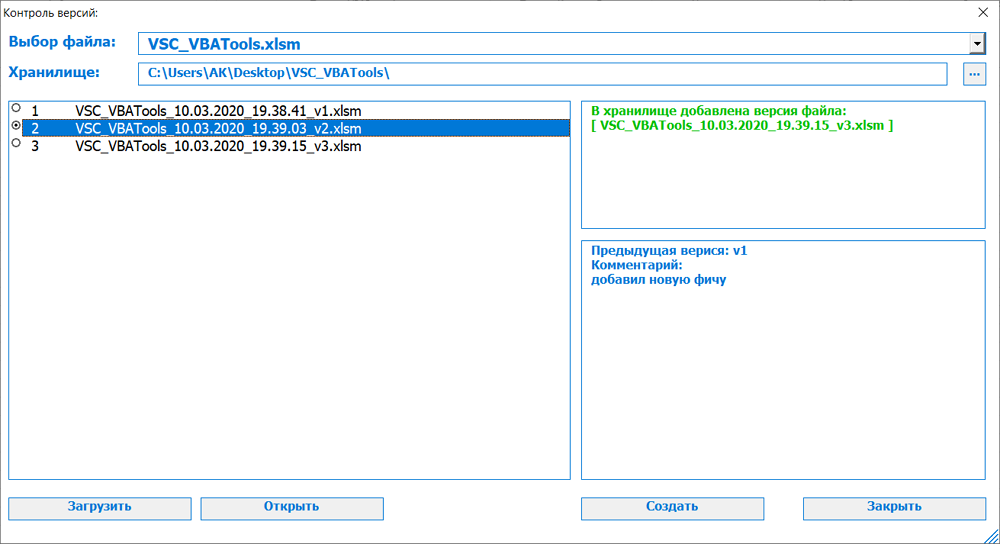Select the v1.xlsm file row
Image resolution: width=1000 pixels, height=544 pixels.
tap(296, 111)
